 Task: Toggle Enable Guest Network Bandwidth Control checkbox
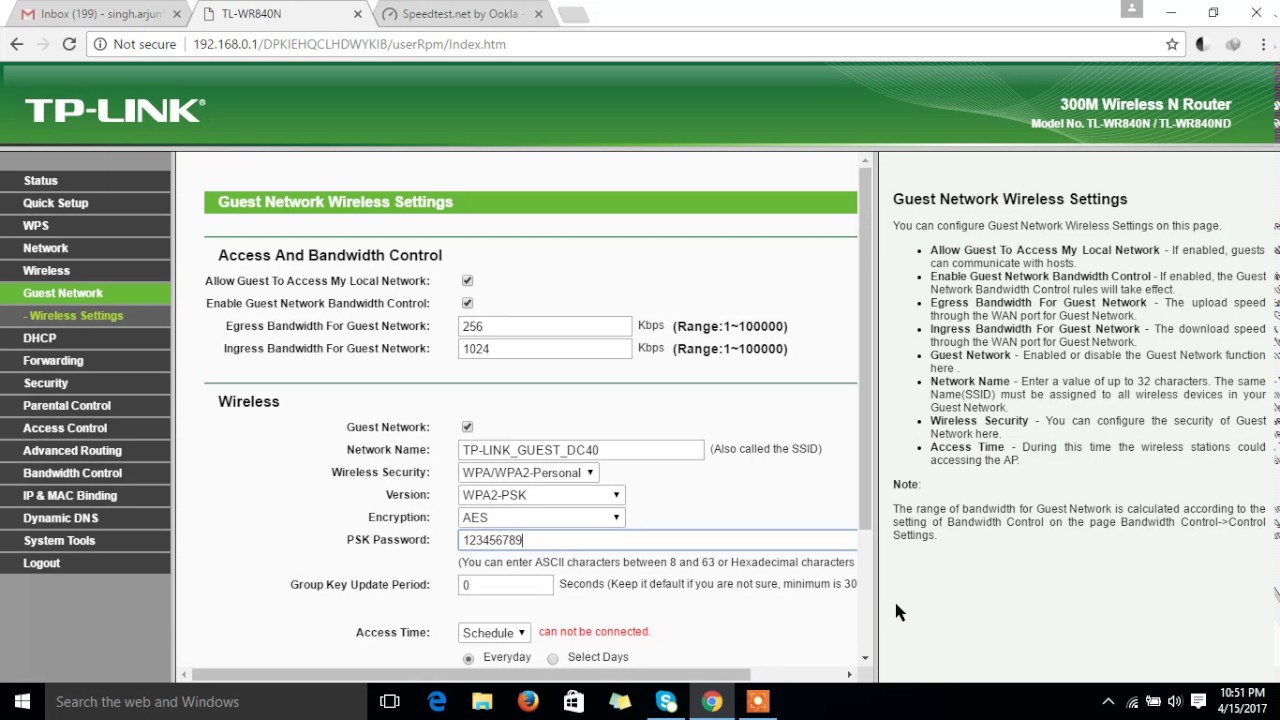tap(467, 303)
